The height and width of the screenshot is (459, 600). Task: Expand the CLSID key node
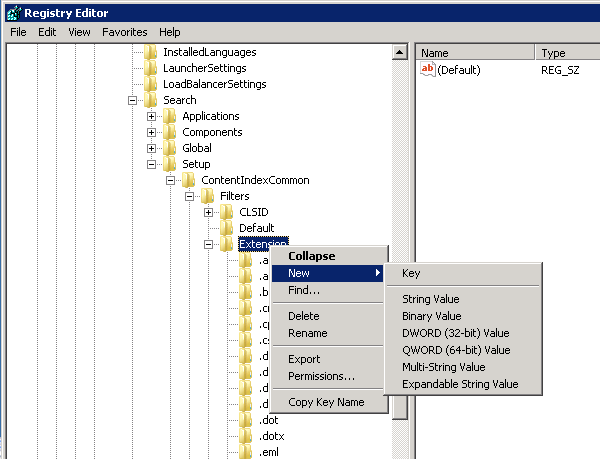[x=209, y=213]
